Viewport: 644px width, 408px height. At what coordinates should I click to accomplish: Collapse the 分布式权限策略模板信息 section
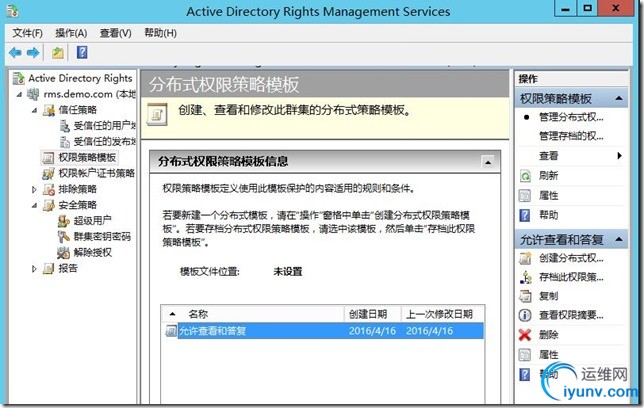[488, 162]
